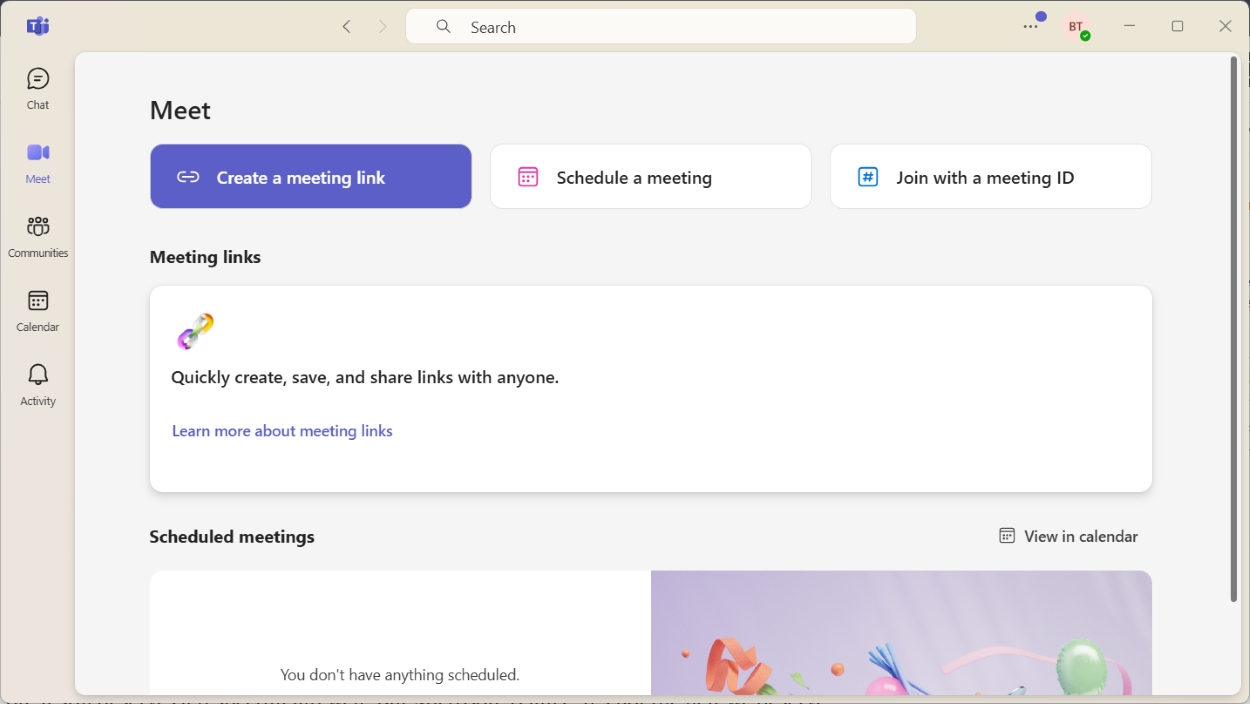Open the meeting link icon on Create button

pyautogui.click(x=187, y=176)
